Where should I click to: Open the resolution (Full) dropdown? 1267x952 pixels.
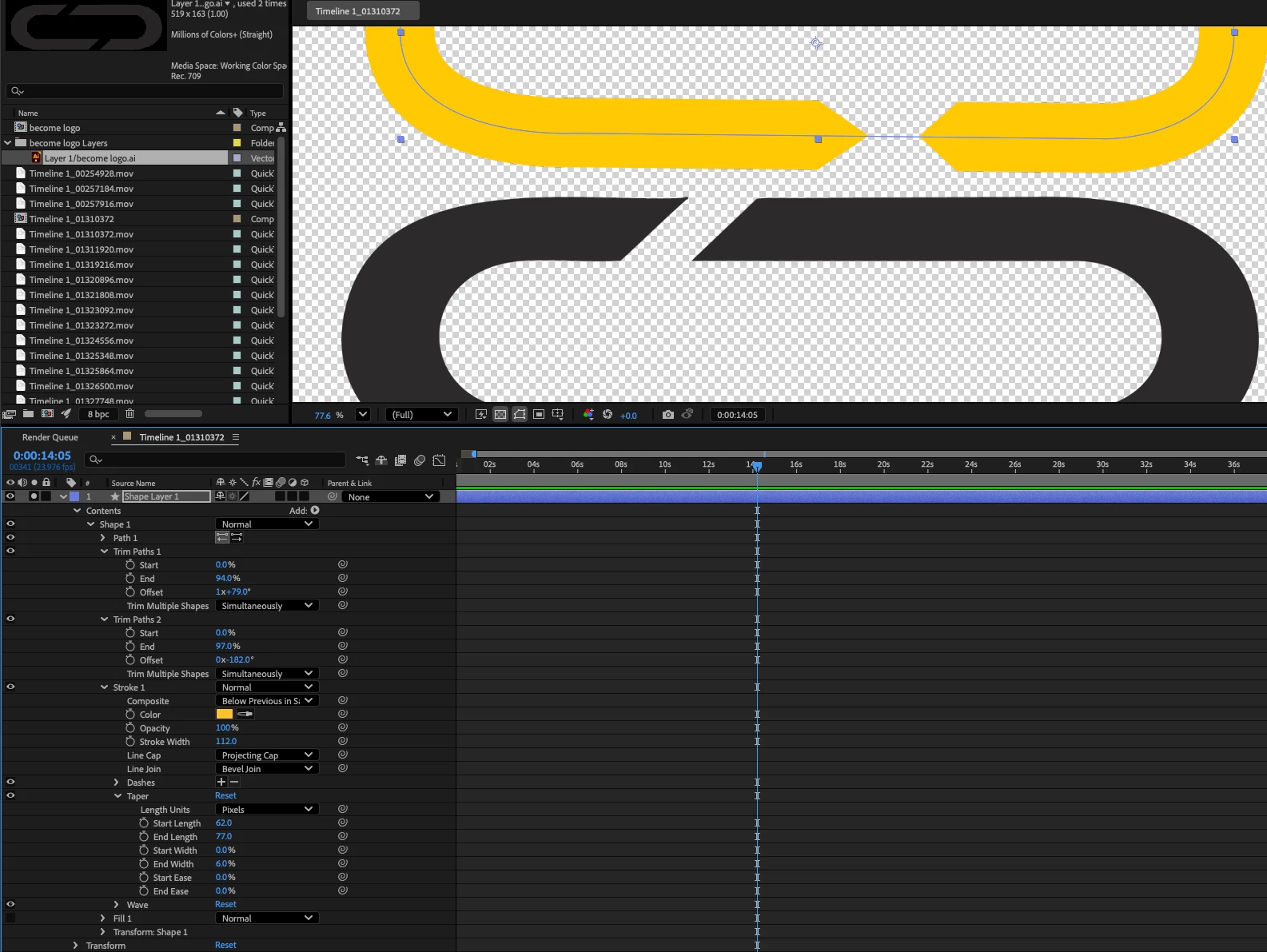(422, 415)
